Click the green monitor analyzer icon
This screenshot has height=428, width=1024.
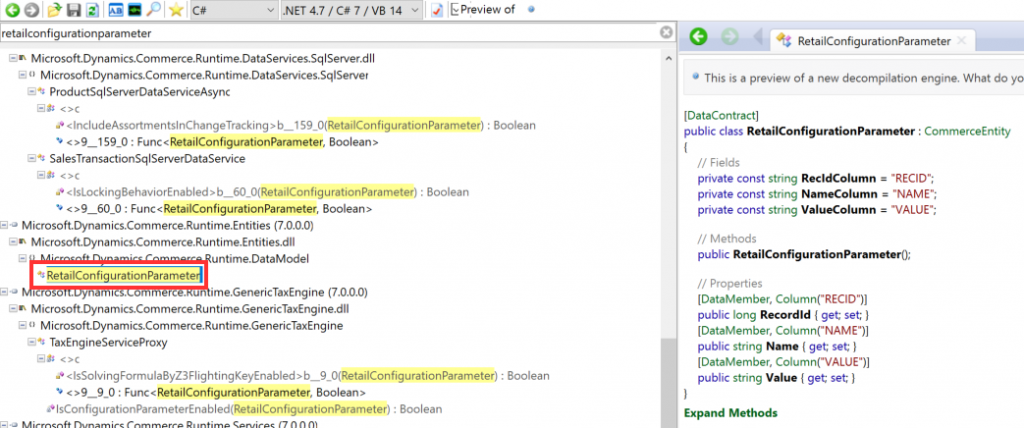click(x=135, y=10)
